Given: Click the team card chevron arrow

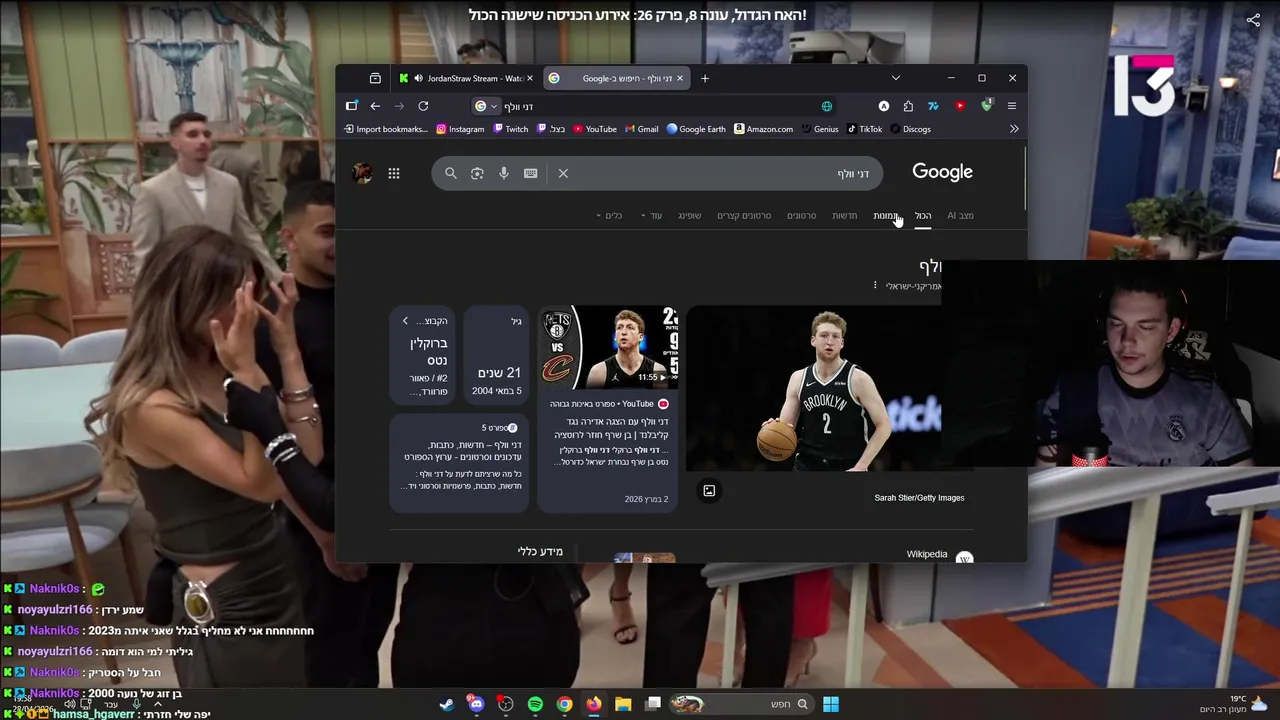Looking at the screenshot, I should click(x=405, y=321).
